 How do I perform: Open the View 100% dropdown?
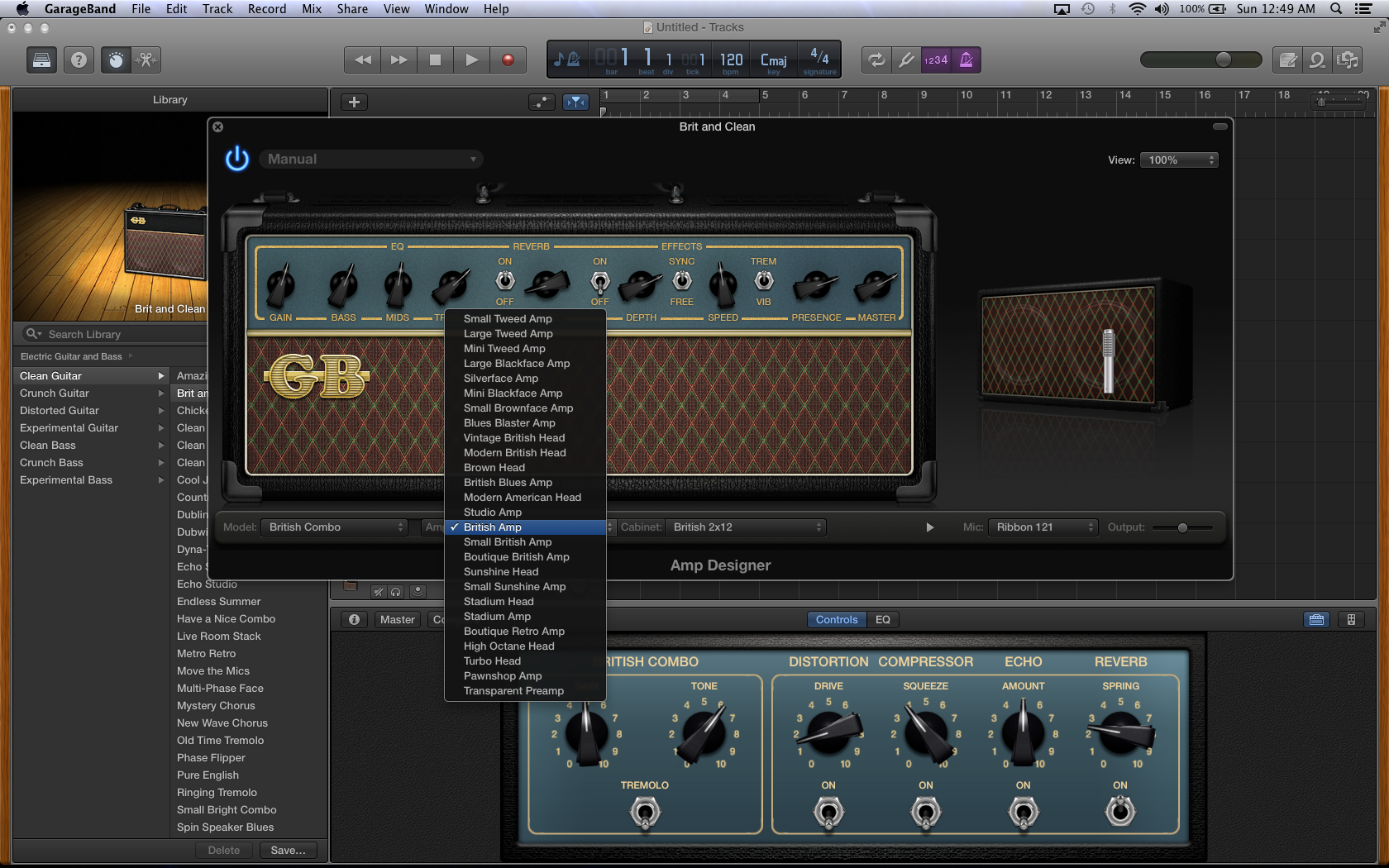pyautogui.click(x=1179, y=160)
